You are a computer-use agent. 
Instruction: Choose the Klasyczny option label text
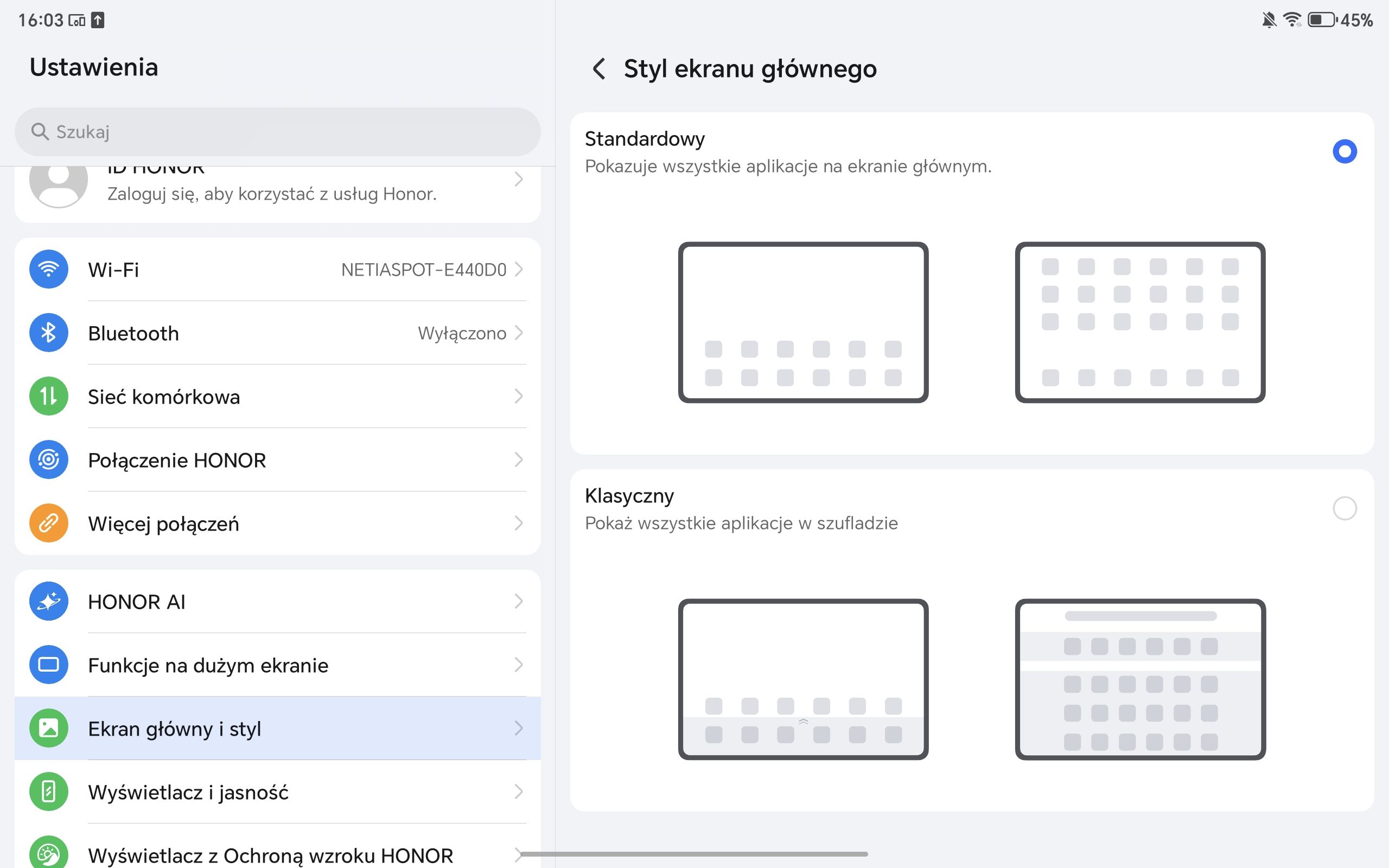click(629, 496)
